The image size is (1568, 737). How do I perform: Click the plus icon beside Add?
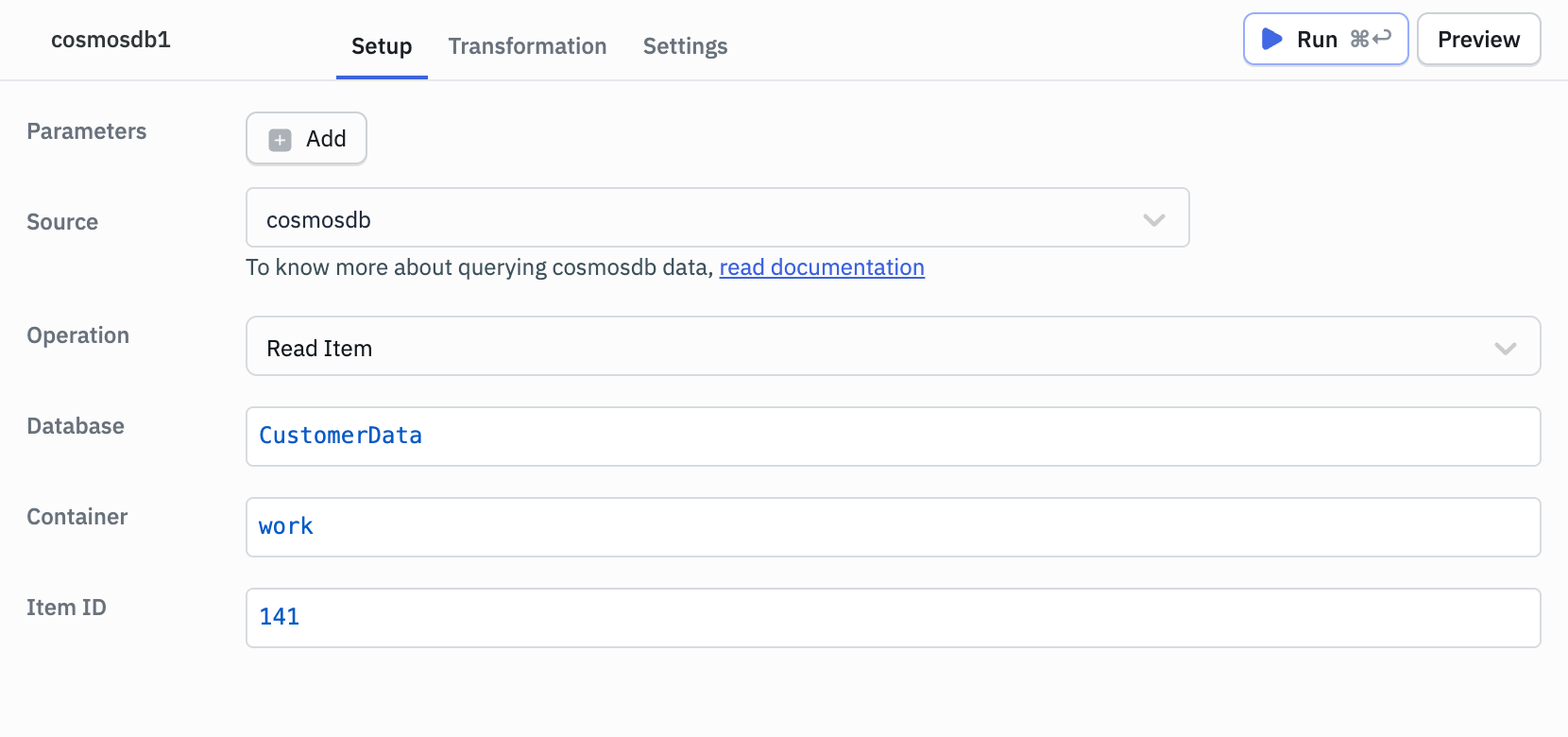pyautogui.click(x=280, y=140)
